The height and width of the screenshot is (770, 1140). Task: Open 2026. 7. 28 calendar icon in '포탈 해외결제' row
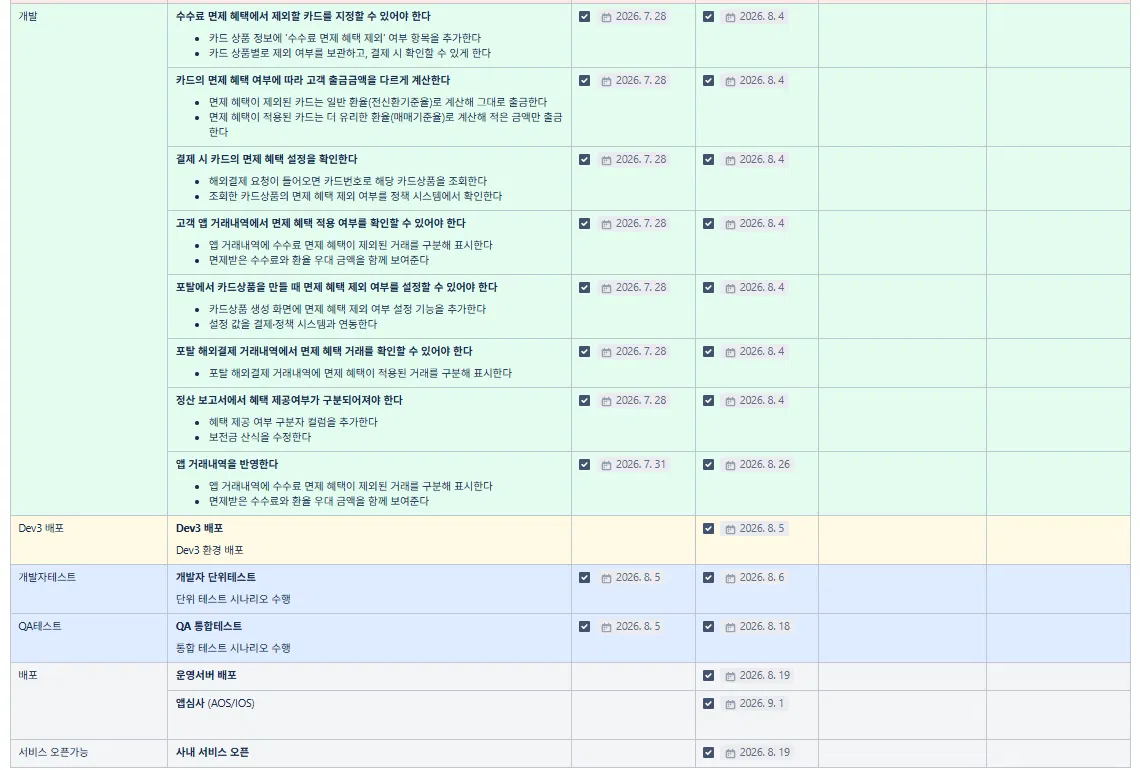click(x=606, y=352)
